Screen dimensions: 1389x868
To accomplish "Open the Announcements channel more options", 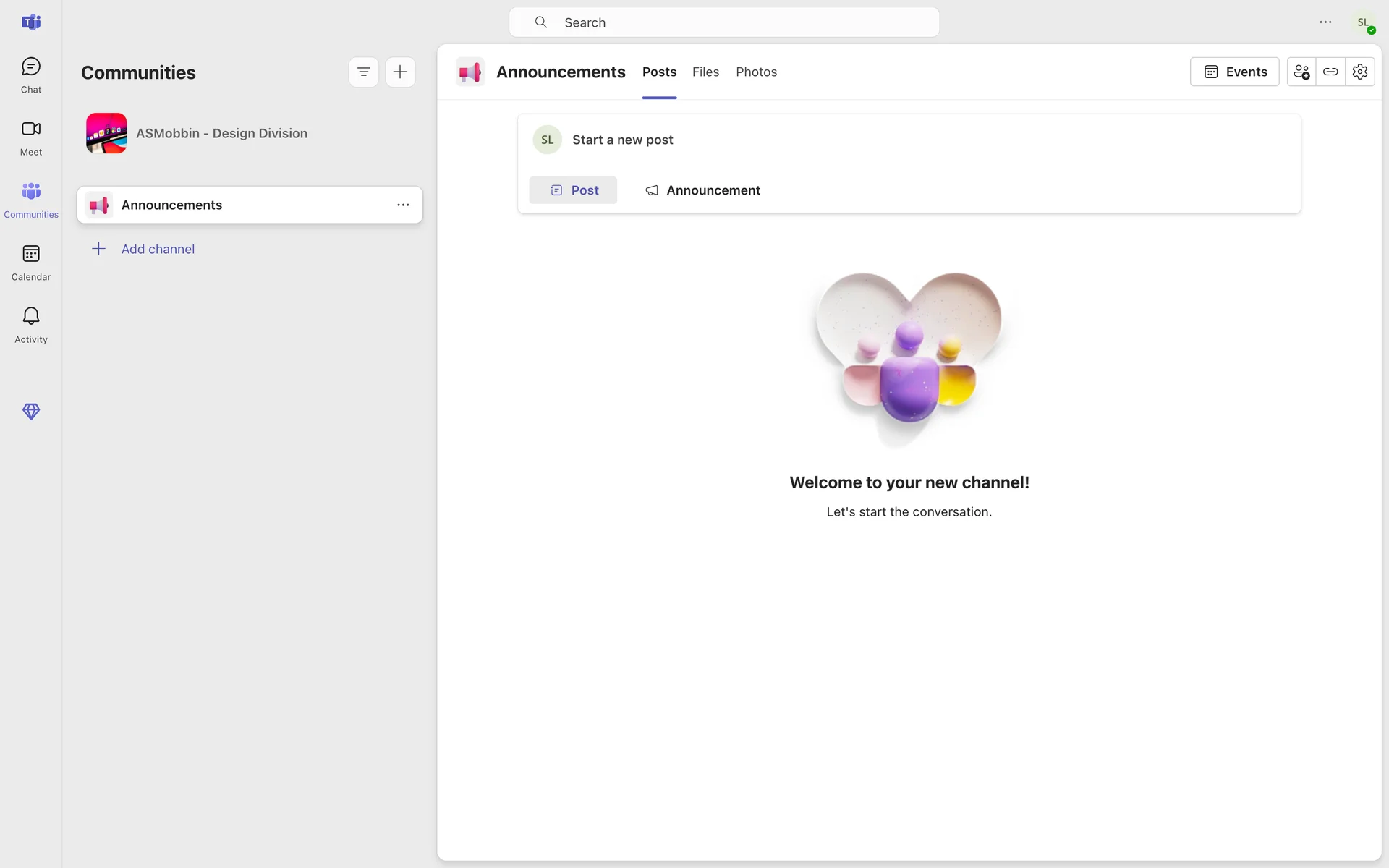I will click(403, 205).
